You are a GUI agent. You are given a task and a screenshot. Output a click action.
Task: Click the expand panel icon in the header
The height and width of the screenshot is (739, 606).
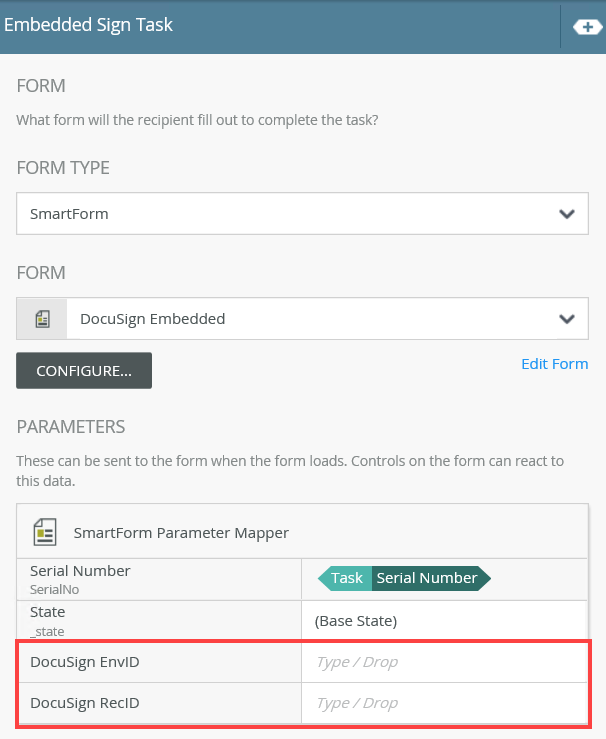tap(587, 27)
